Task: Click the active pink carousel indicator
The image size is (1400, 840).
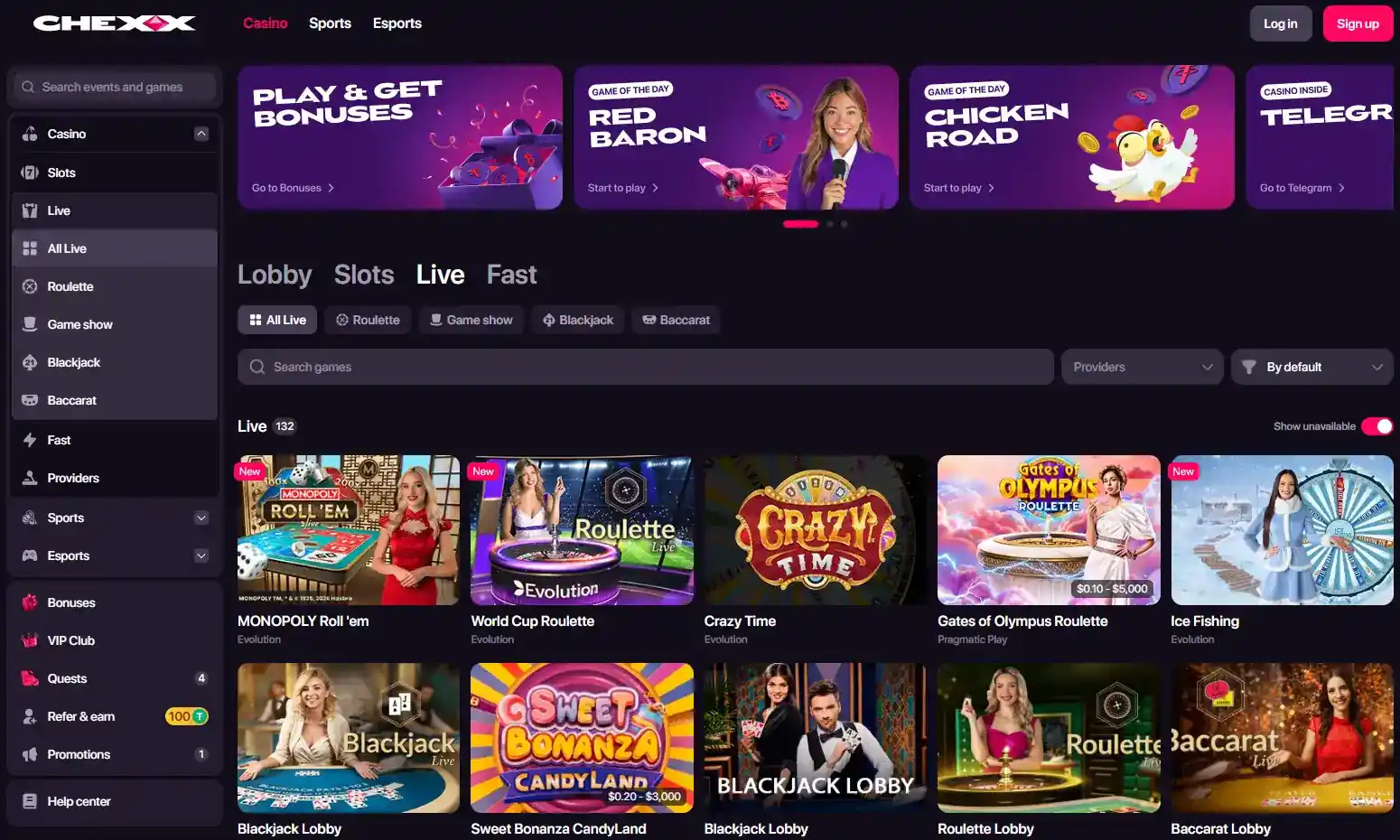Action: (x=800, y=224)
